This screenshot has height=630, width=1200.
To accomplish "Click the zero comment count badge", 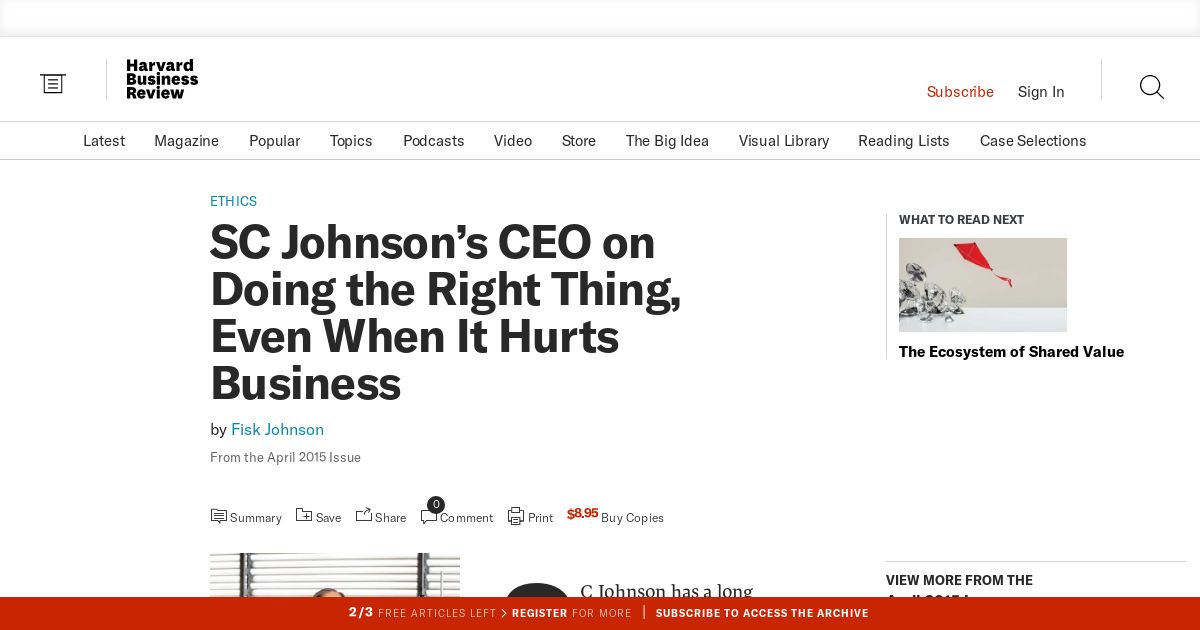I will pos(436,505).
